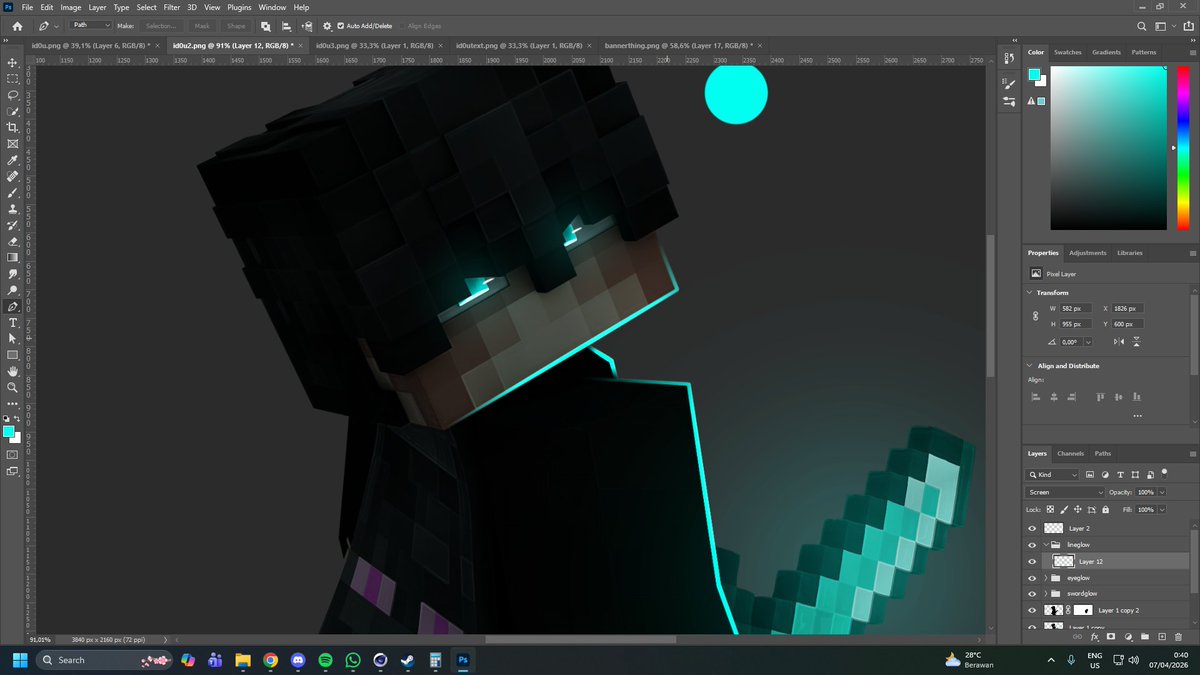Open path operations icon in options bar
The image size is (1200, 675).
point(266,25)
